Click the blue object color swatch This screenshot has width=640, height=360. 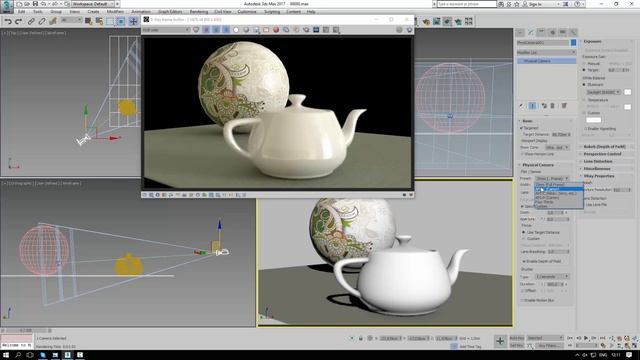(573, 42)
